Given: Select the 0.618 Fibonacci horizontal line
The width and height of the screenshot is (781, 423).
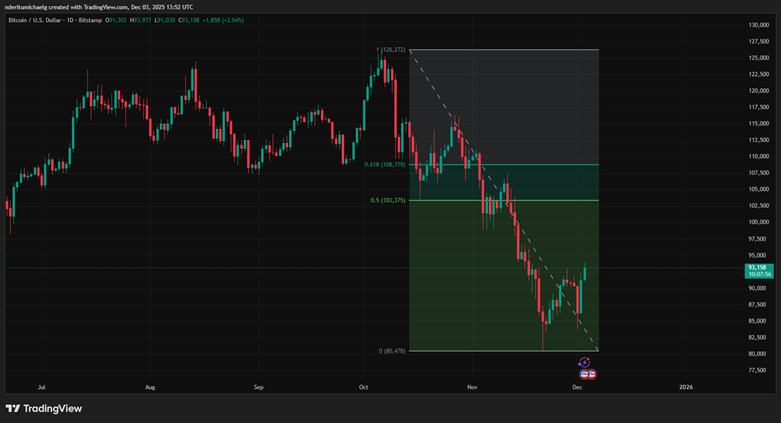Looking at the screenshot, I should 504,164.
